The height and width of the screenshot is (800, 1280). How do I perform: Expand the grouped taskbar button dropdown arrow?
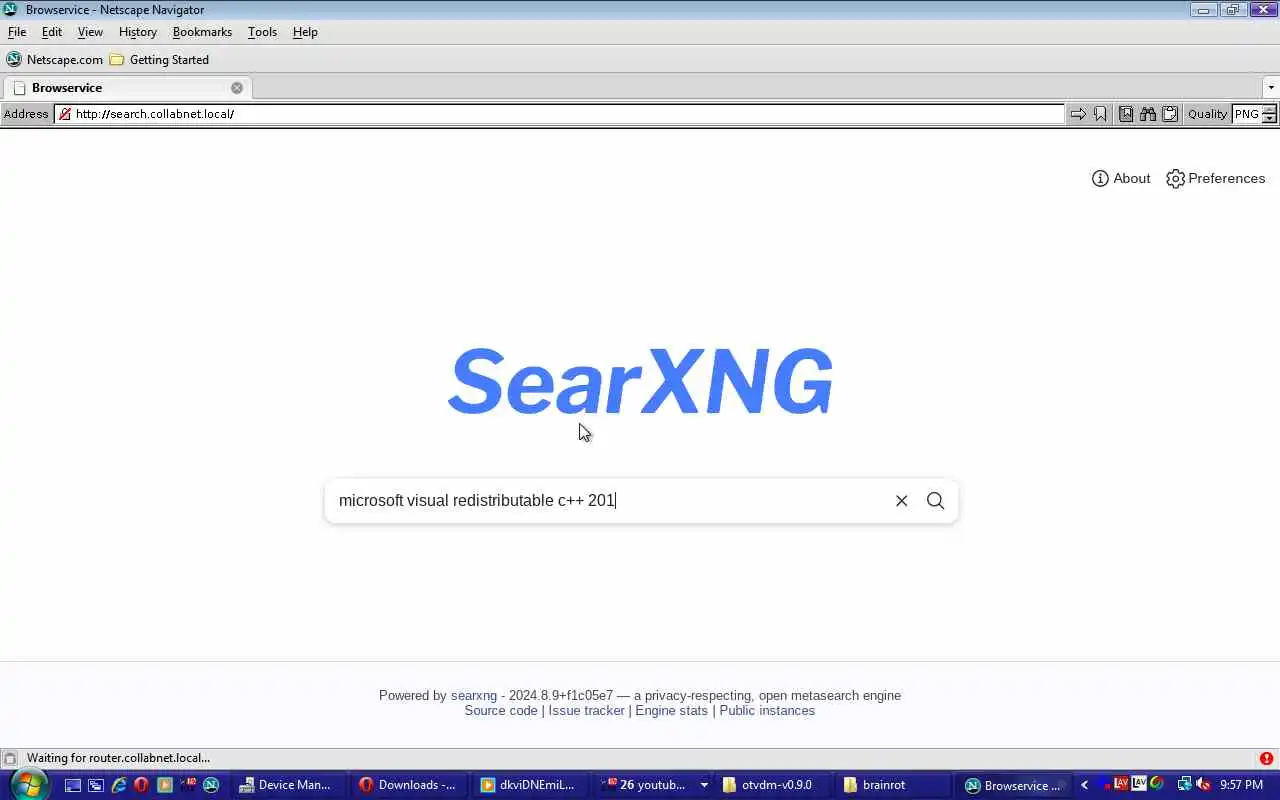point(704,785)
